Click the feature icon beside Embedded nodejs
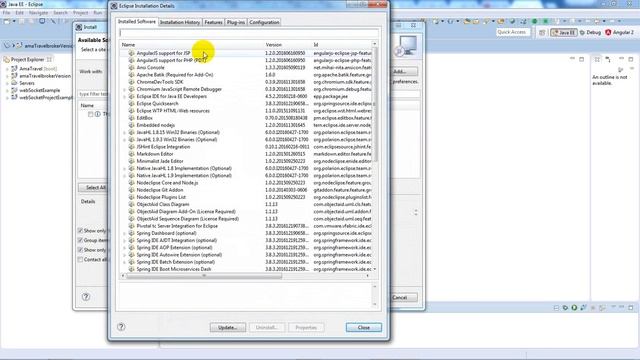The width and height of the screenshot is (640, 360). pyautogui.click(x=131, y=125)
